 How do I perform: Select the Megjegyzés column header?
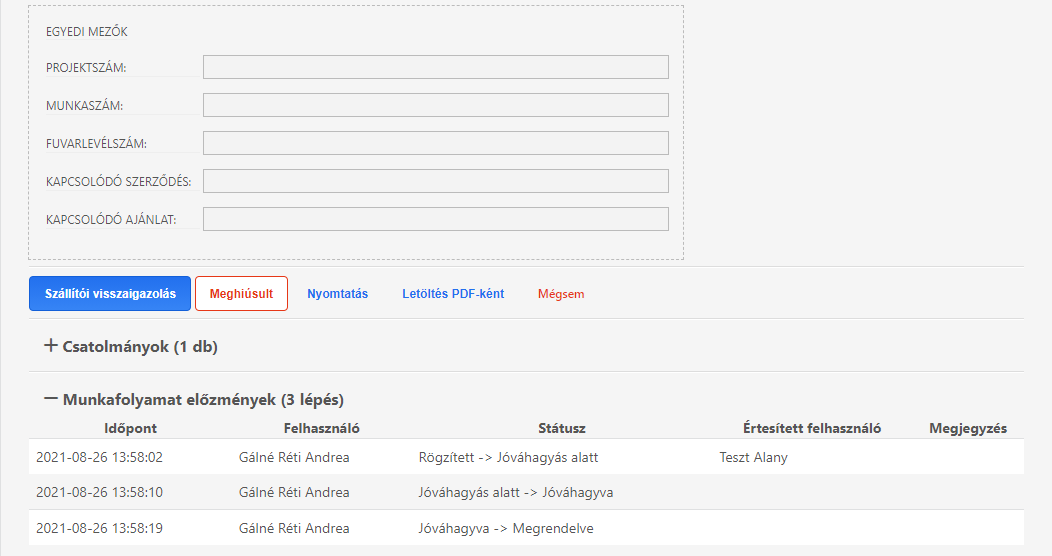(x=968, y=428)
